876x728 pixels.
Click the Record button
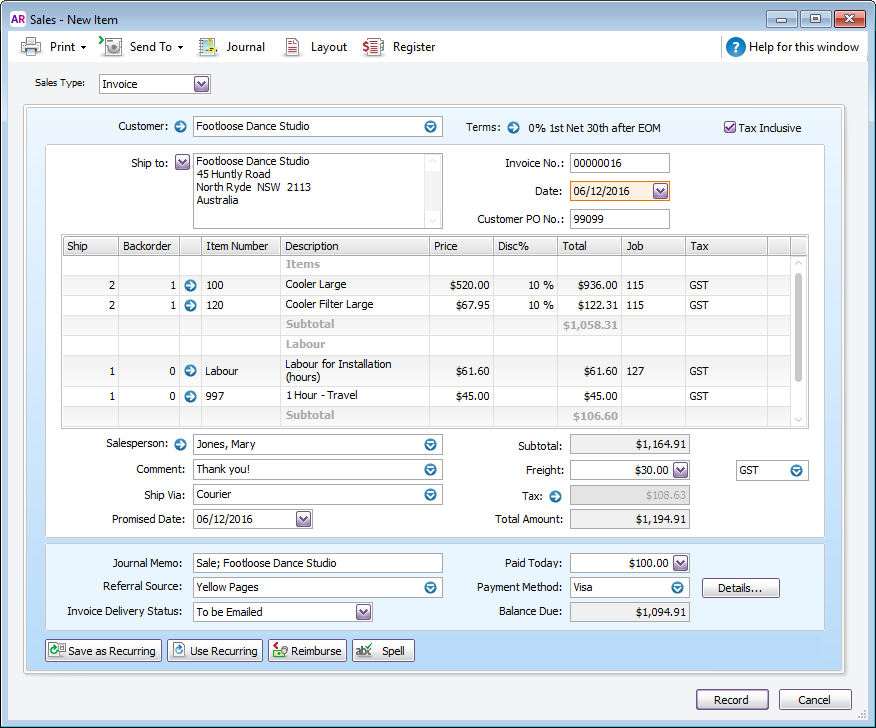click(x=732, y=700)
